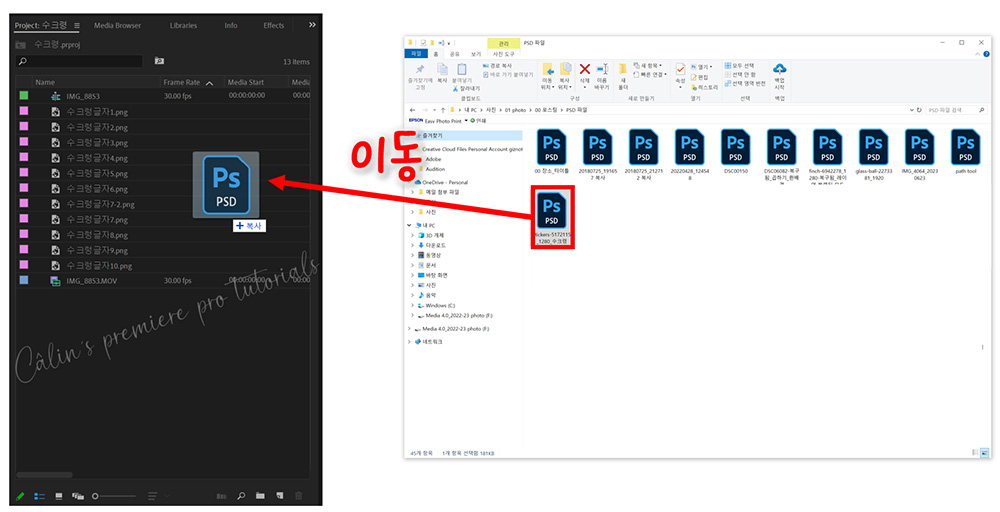
Task: Click PSD 파일 검색 search box
Action: [x=955, y=110]
